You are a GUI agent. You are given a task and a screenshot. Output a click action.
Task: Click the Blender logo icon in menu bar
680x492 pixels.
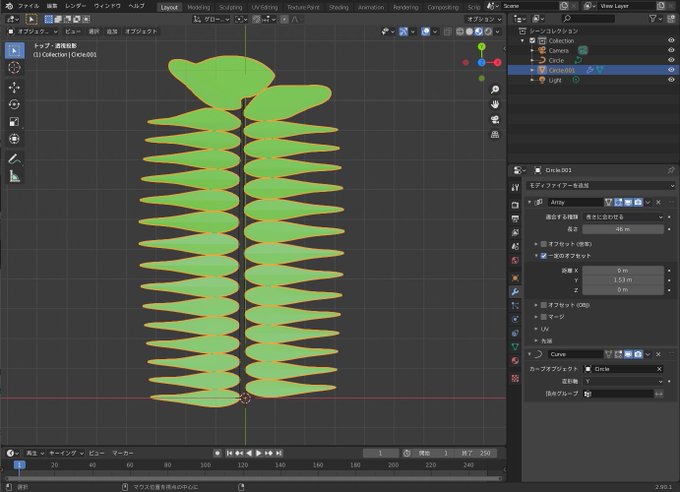point(9,6)
